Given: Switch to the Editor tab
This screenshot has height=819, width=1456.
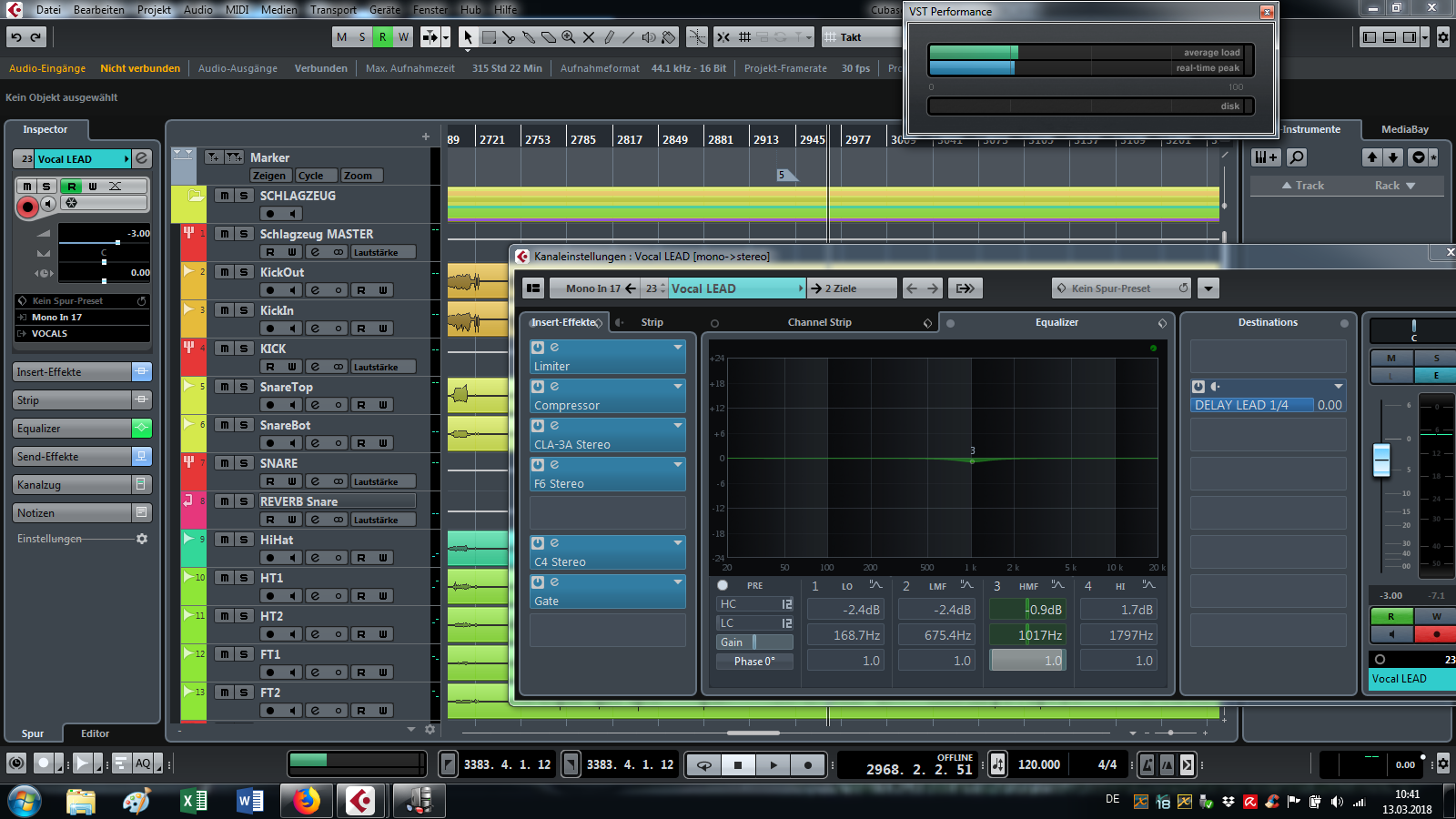Looking at the screenshot, I should pyautogui.click(x=95, y=733).
